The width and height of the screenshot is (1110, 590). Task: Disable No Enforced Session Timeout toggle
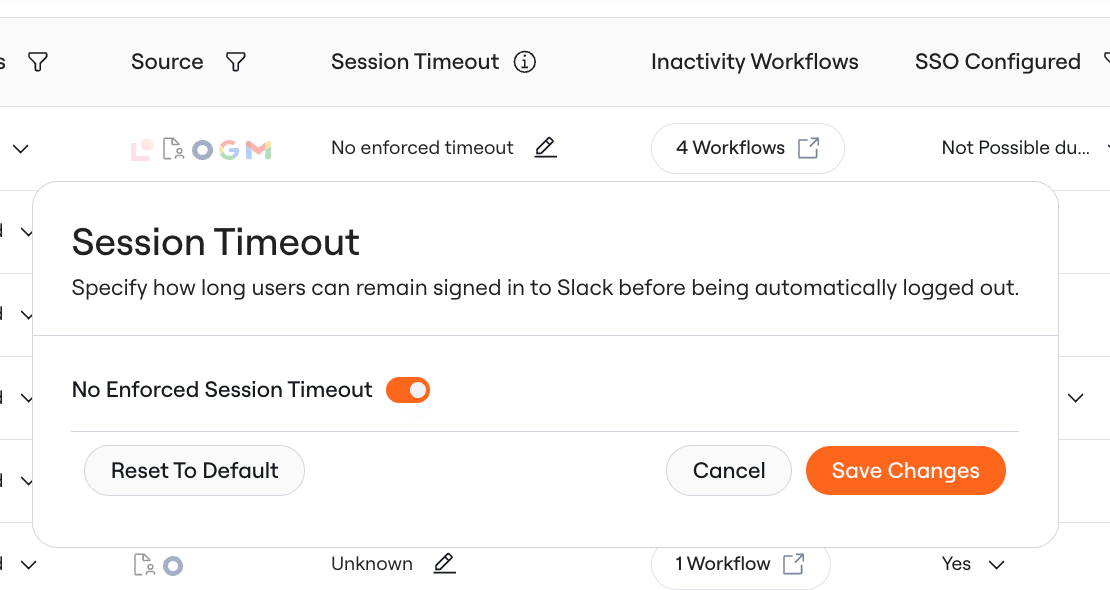point(408,390)
